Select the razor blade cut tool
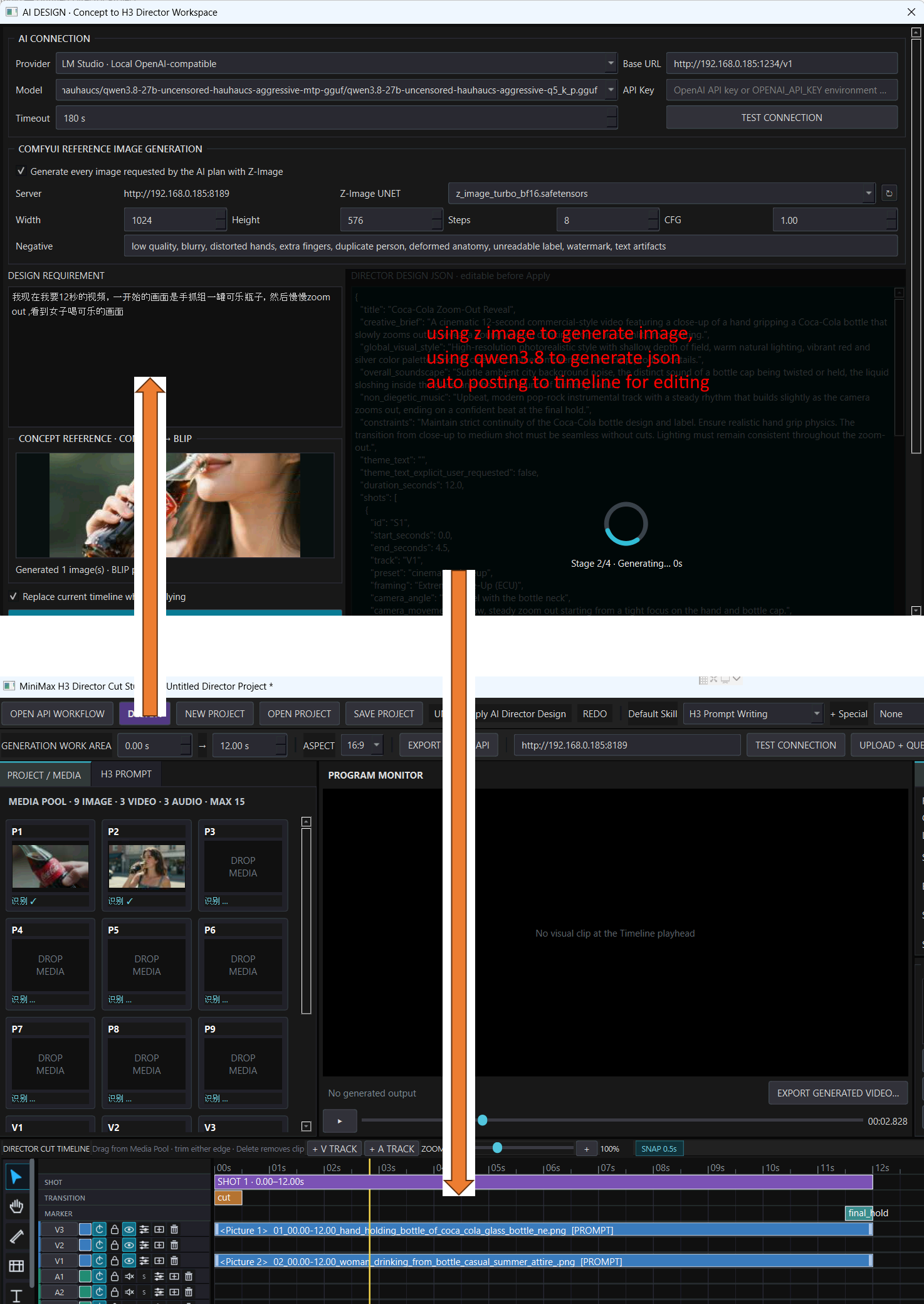Screen dimensions: 924x1304 (16, 1236)
